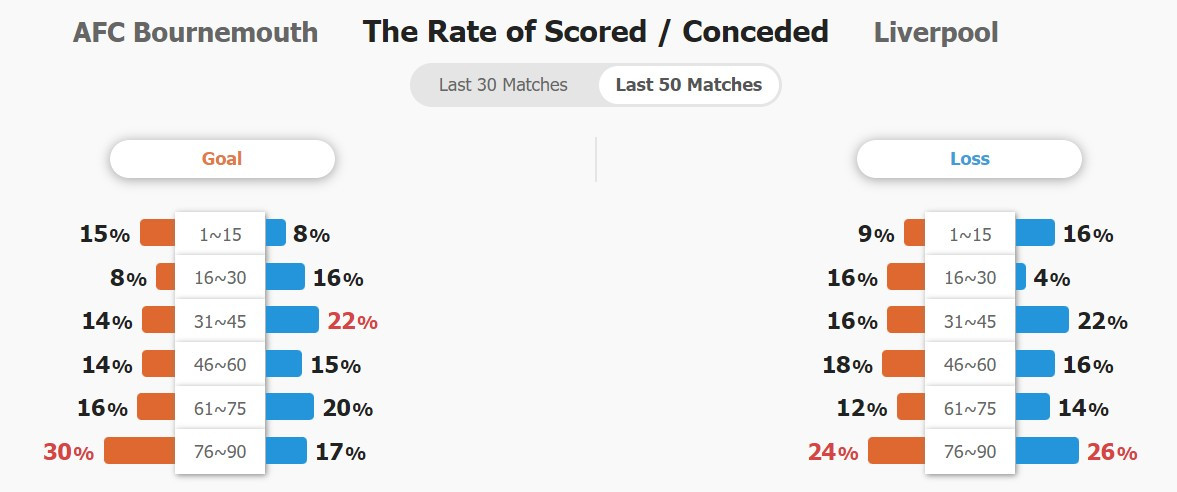This screenshot has height=492, width=1177.
Task: Click the blue 22% bar in Goal chart
Action: (x=292, y=320)
